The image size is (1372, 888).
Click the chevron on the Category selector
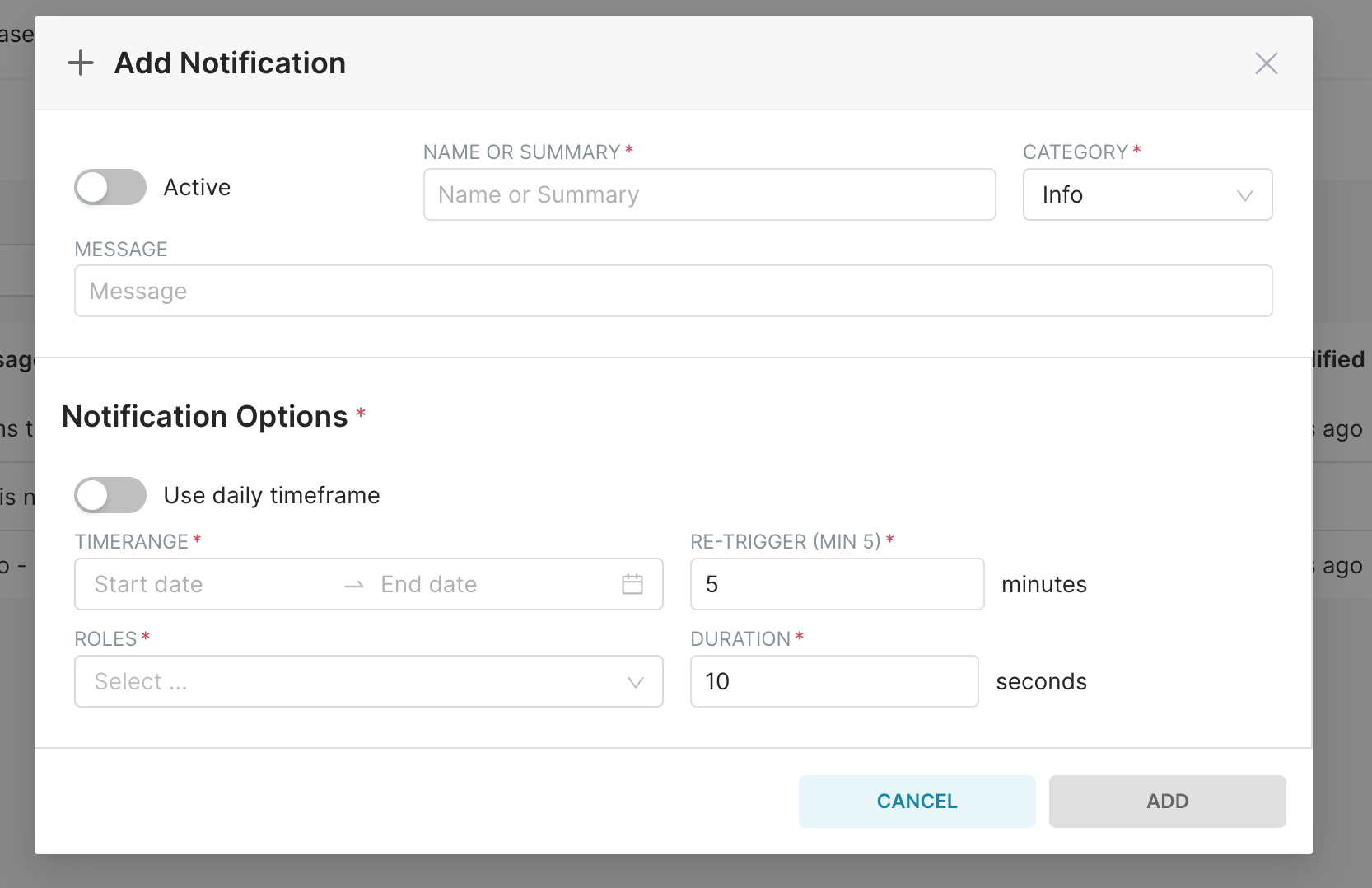1244,195
